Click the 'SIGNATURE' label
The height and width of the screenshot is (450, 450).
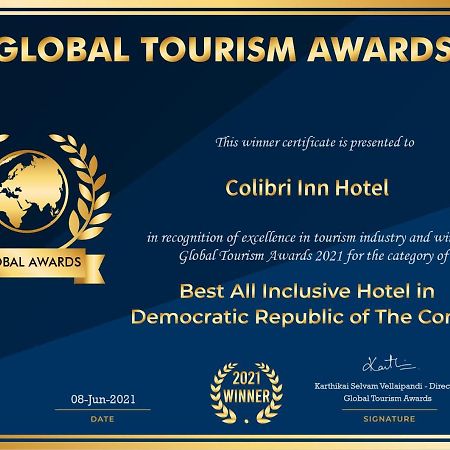[x=389, y=419]
